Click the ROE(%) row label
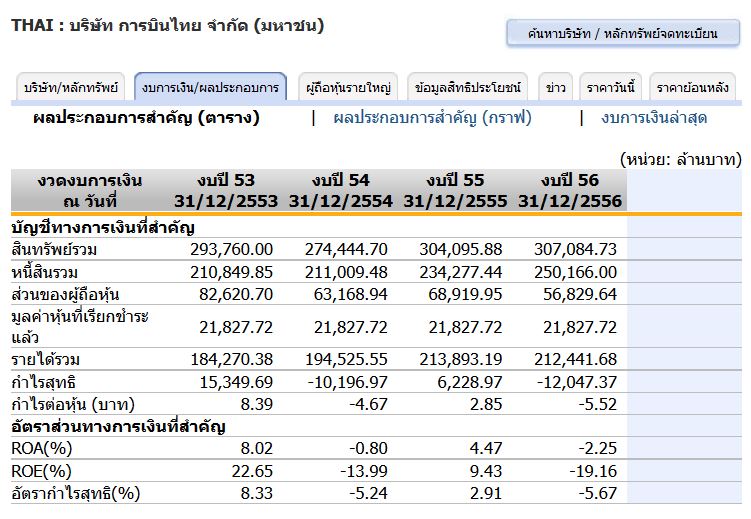 tap(41, 471)
